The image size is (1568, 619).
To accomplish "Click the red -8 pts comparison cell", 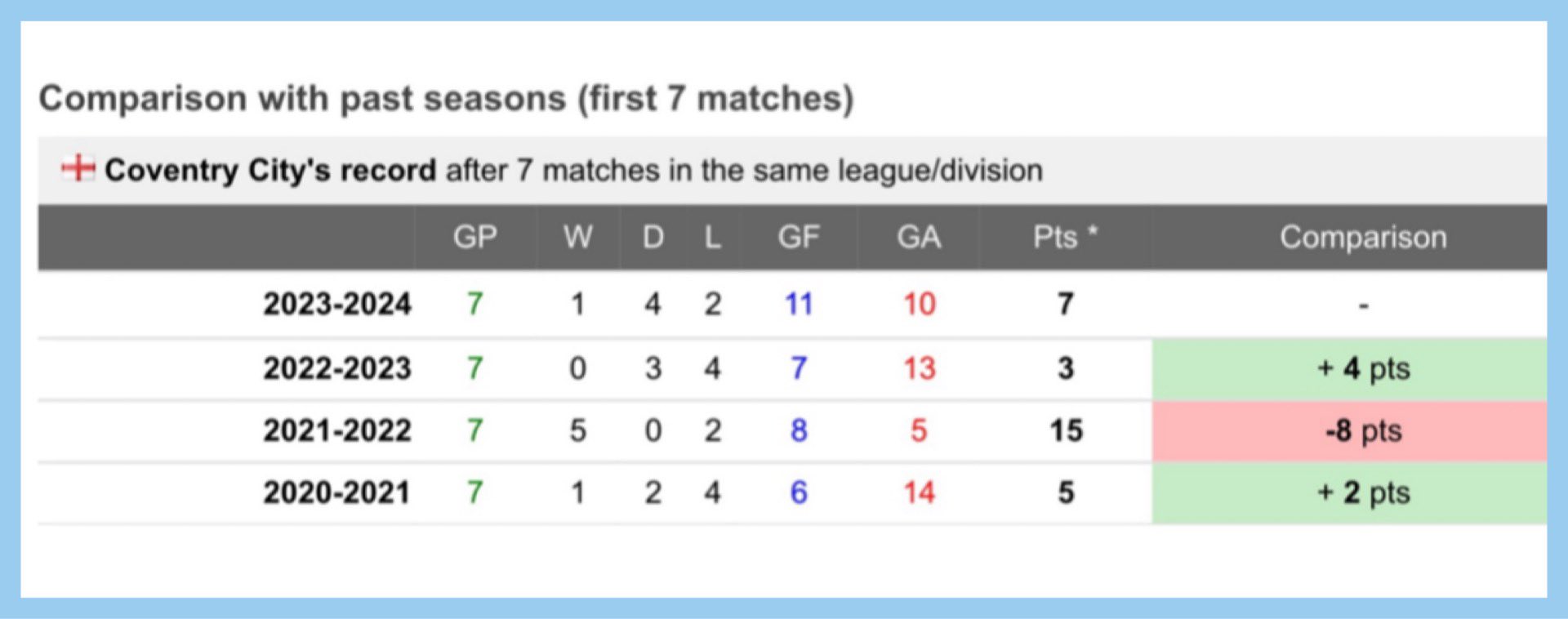I will [x=1349, y=431].
